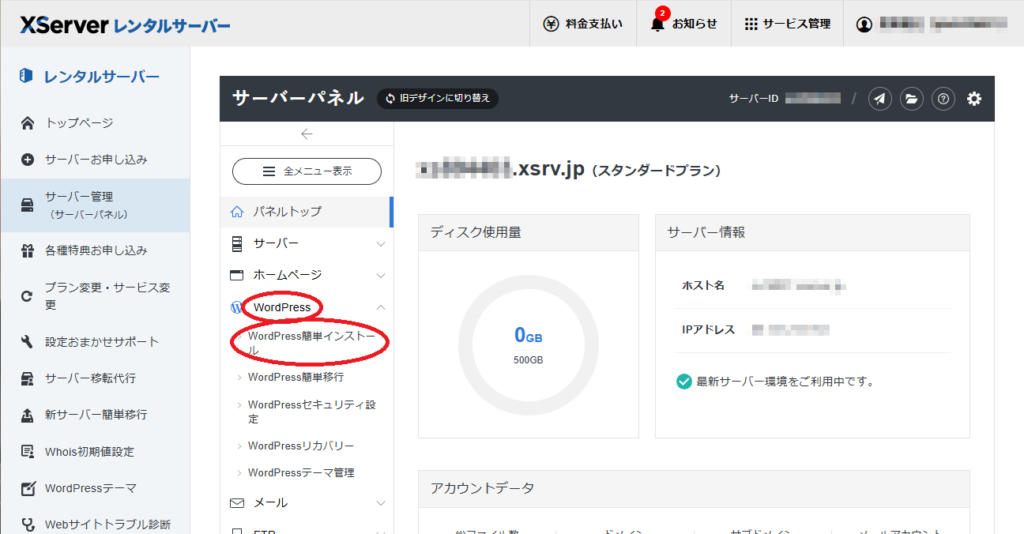Click stethoscope icon beside Webサイトトラブル診断

tap(27, 525)
